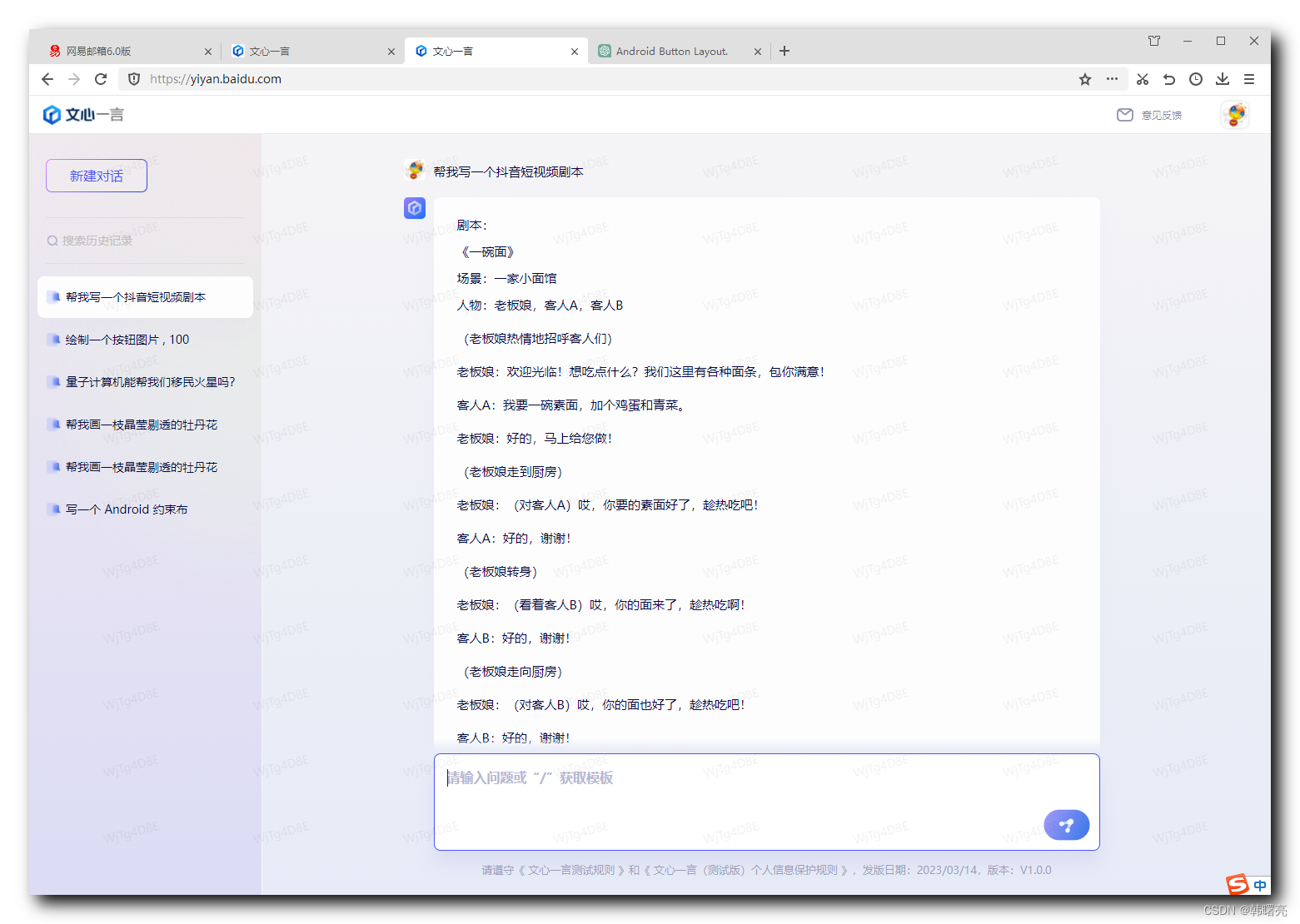Click the stage direction （老板娘转身）

coord(500,572)
